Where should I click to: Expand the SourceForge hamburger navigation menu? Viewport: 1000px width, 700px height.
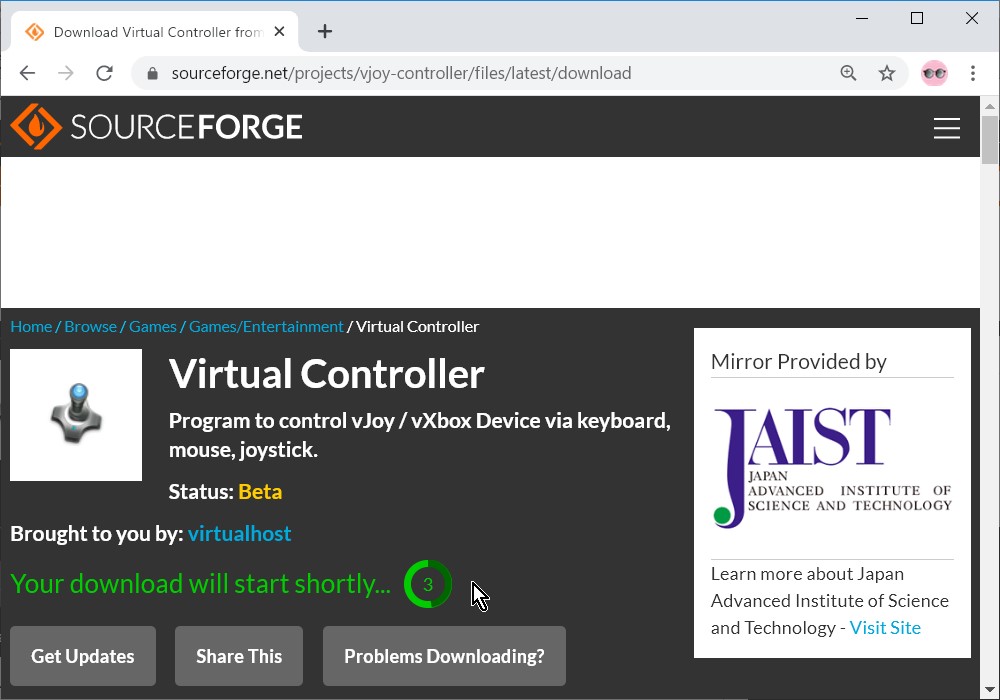[x=947, y=128]
